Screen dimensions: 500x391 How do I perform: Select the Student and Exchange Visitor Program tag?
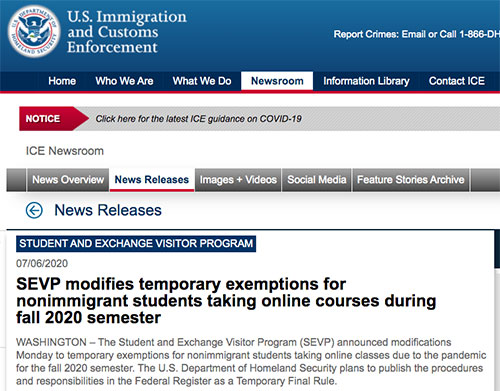(x=136, y=244)
